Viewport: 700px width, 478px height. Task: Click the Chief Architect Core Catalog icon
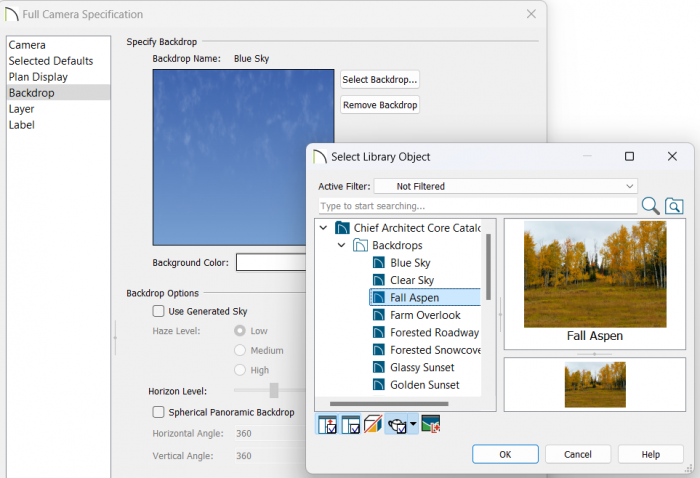[342, 228]
